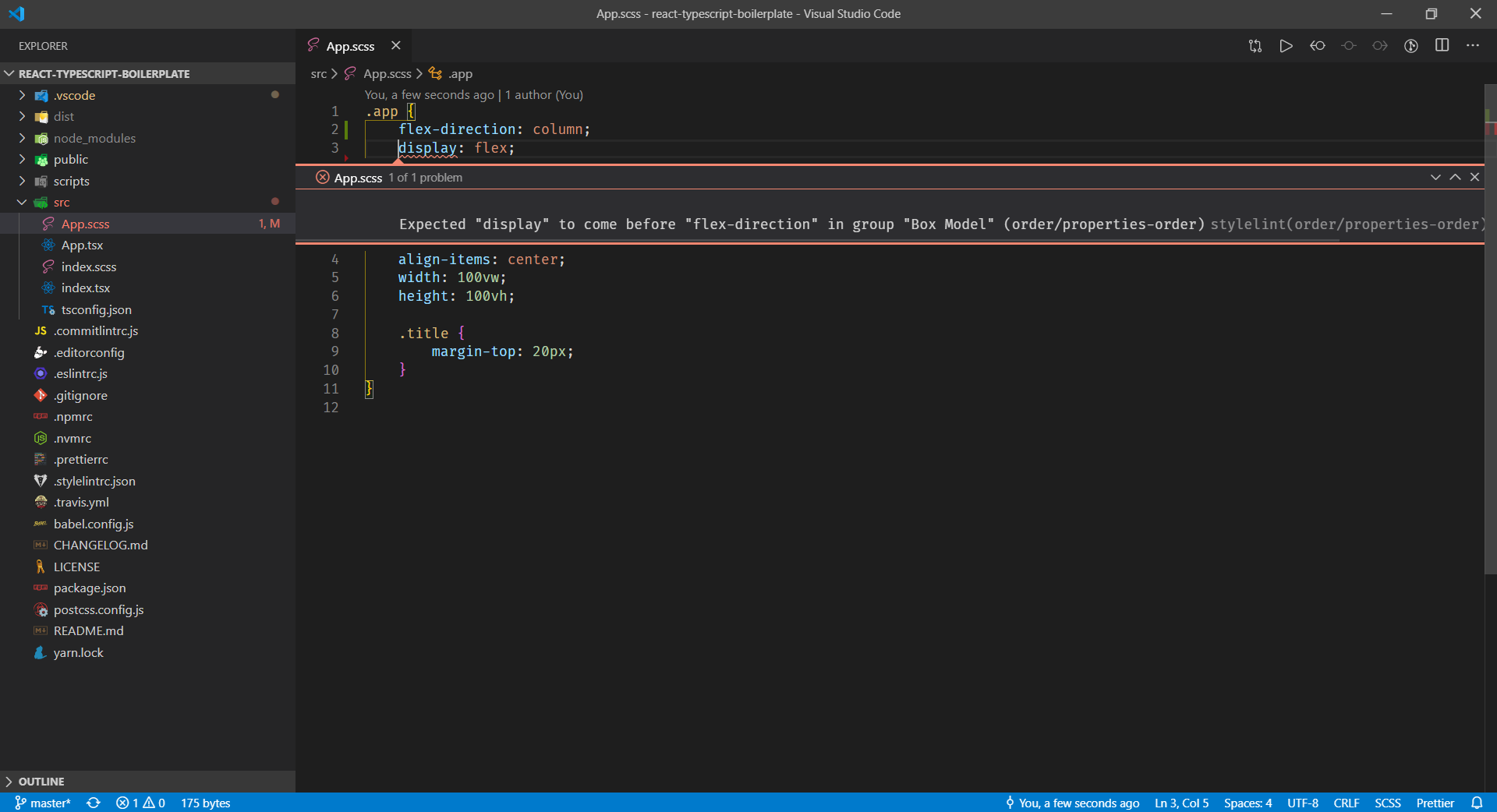Expand the node_modules folder

[x=148, y=138]
